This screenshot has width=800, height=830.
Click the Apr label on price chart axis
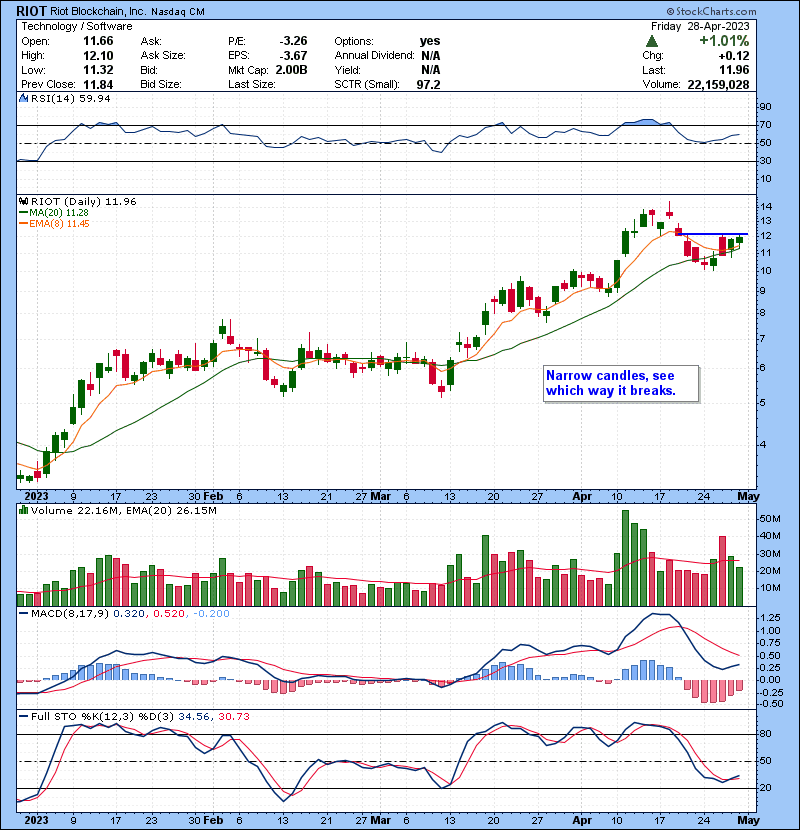pos(582,497)
